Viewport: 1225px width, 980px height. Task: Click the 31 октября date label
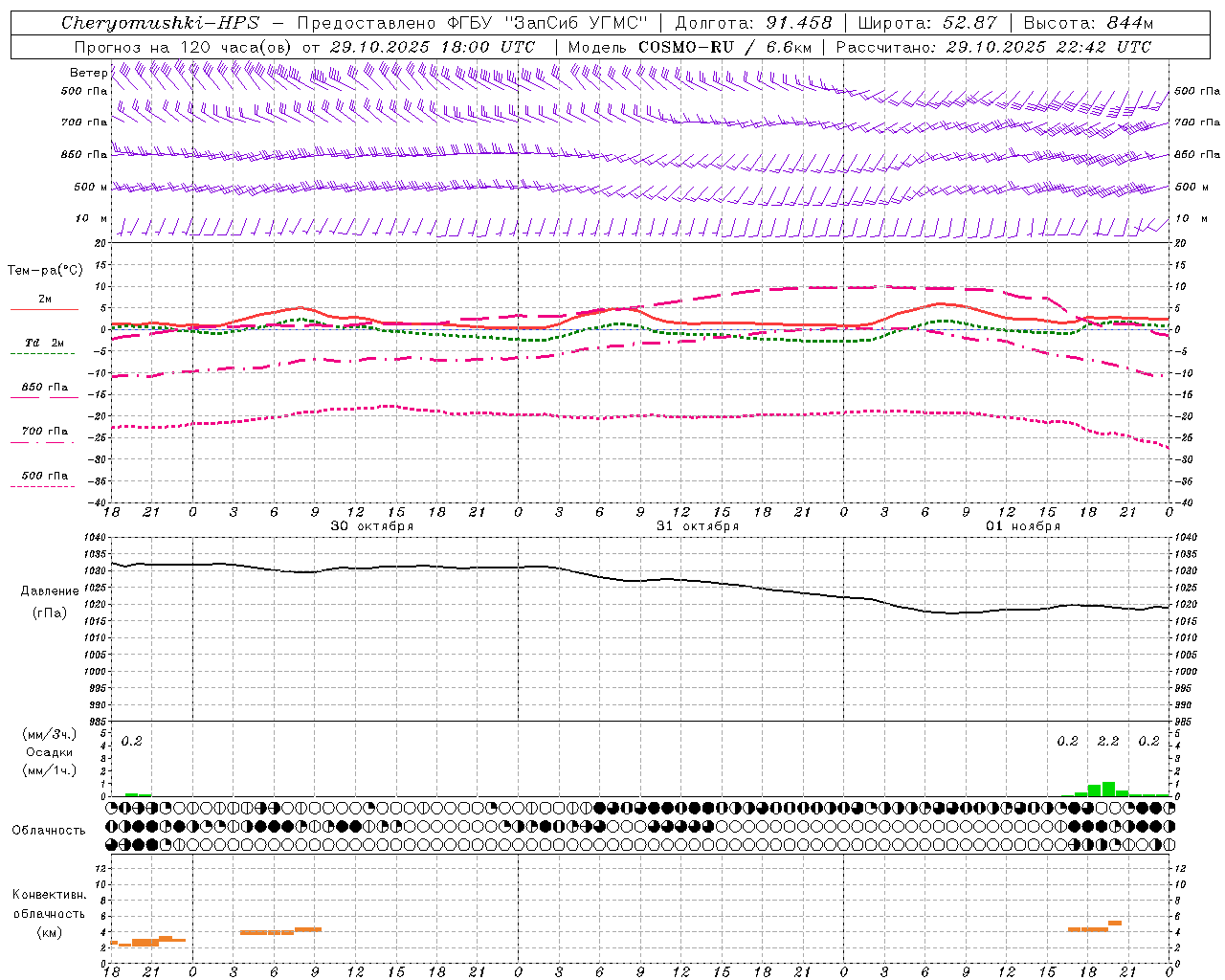698,526
